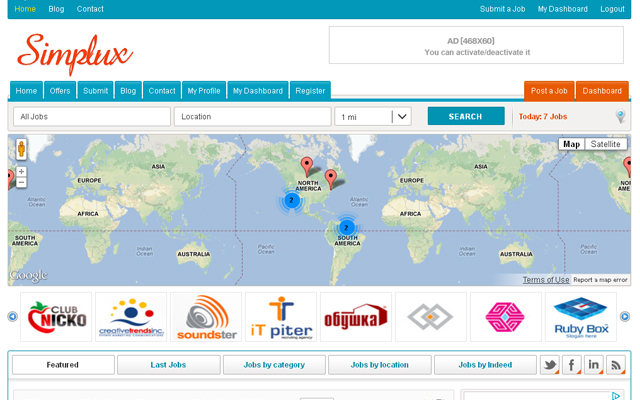Screen dimensions: 640x400
Task: Click the SEARCH button
Action: click(x=466, y=116)
